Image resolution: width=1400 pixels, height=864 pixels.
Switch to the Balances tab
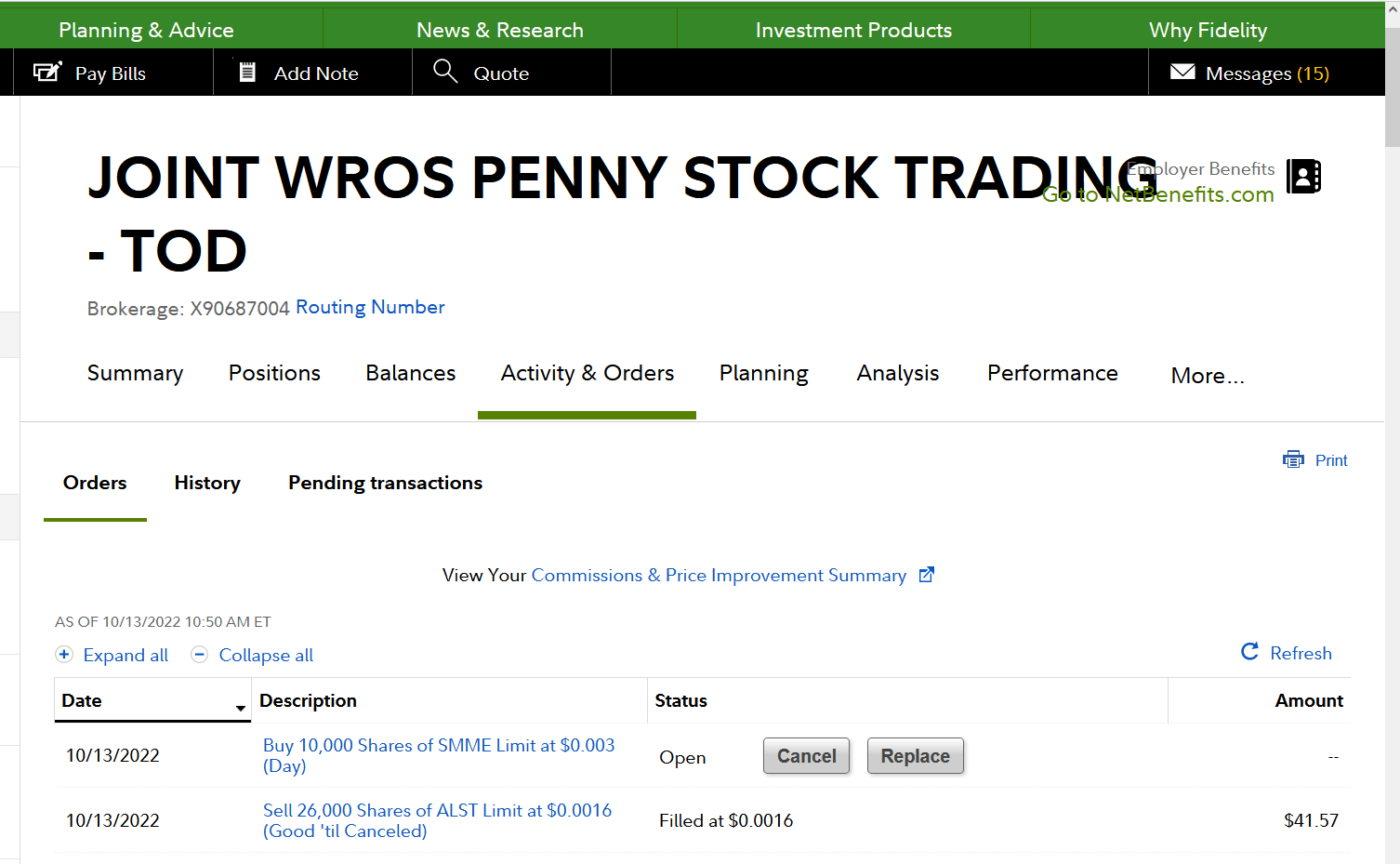pyautogui.click(x=411, y=373)
